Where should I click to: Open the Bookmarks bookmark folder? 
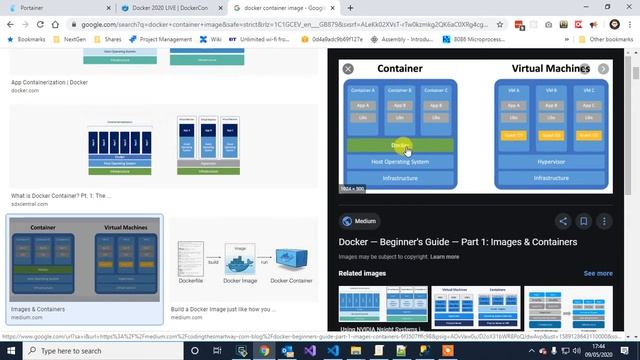coord(26,39)
